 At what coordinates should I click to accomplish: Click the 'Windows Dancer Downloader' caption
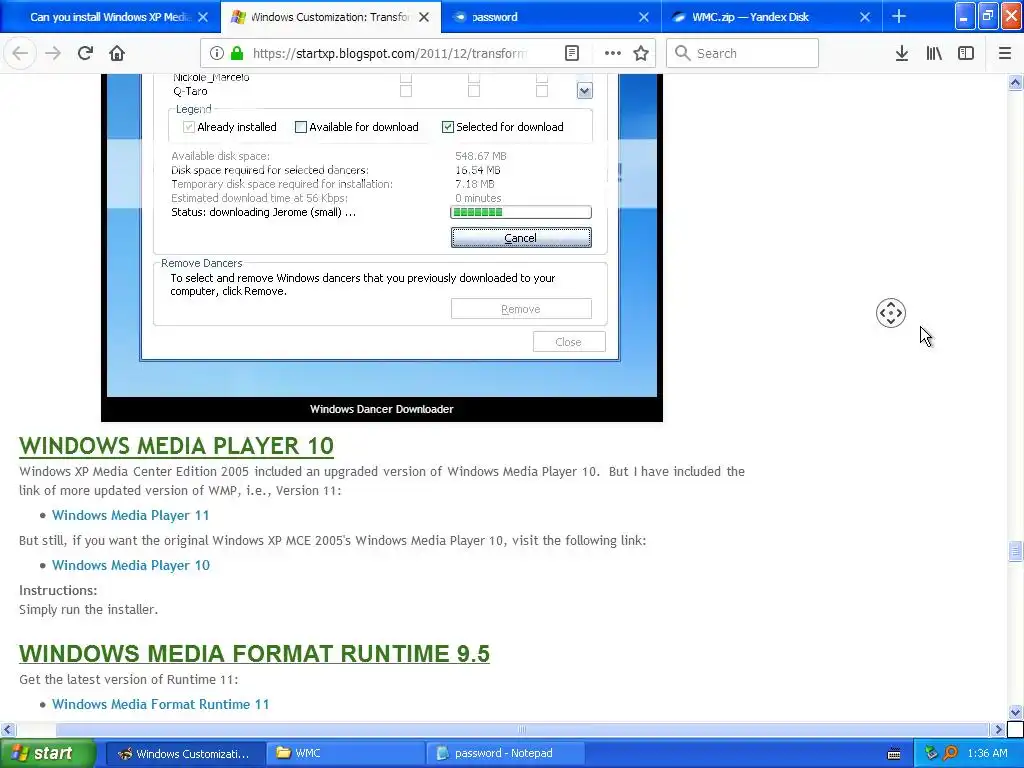[381, 409]
